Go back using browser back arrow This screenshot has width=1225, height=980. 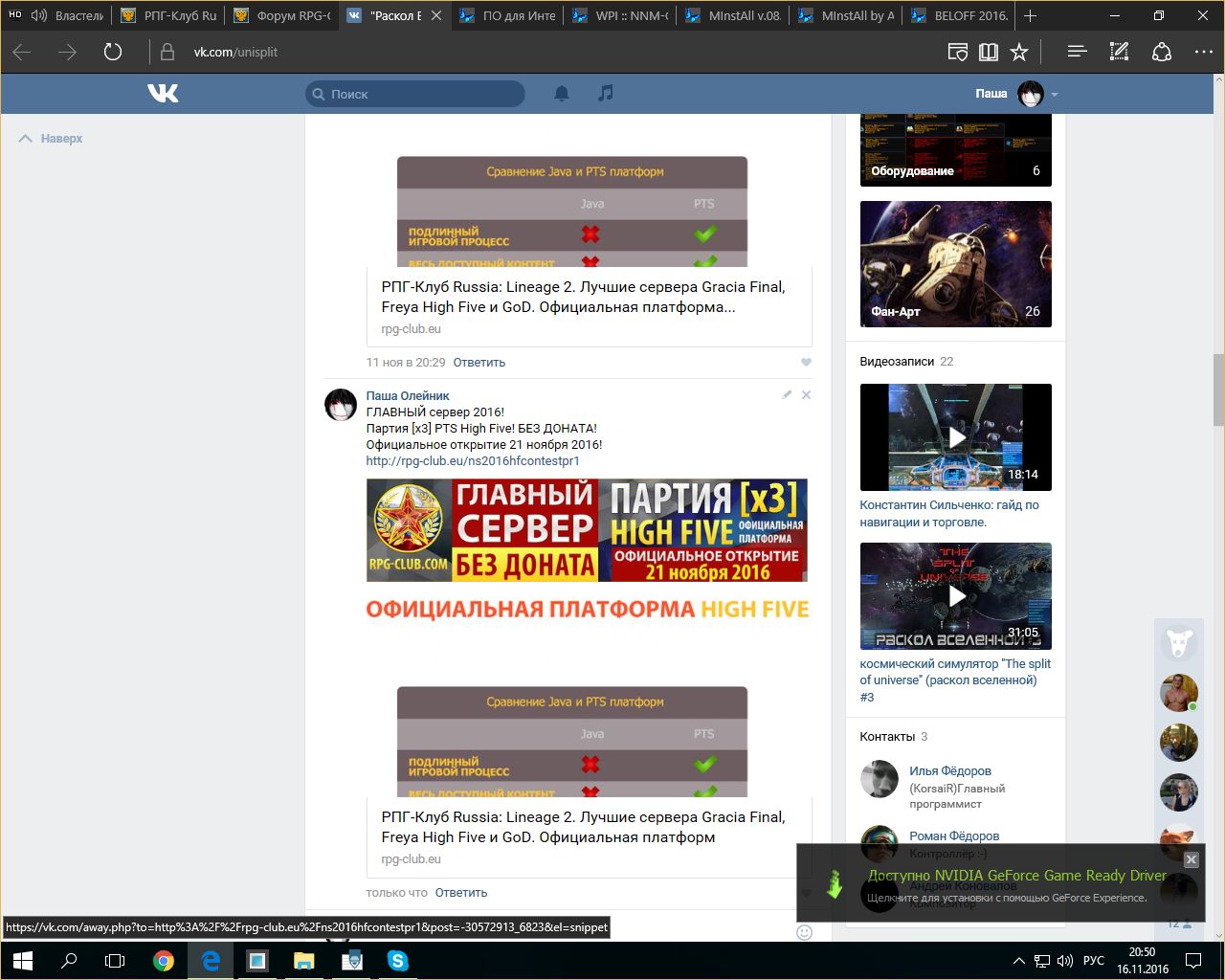pyautogui.click(x=22, y=53)
